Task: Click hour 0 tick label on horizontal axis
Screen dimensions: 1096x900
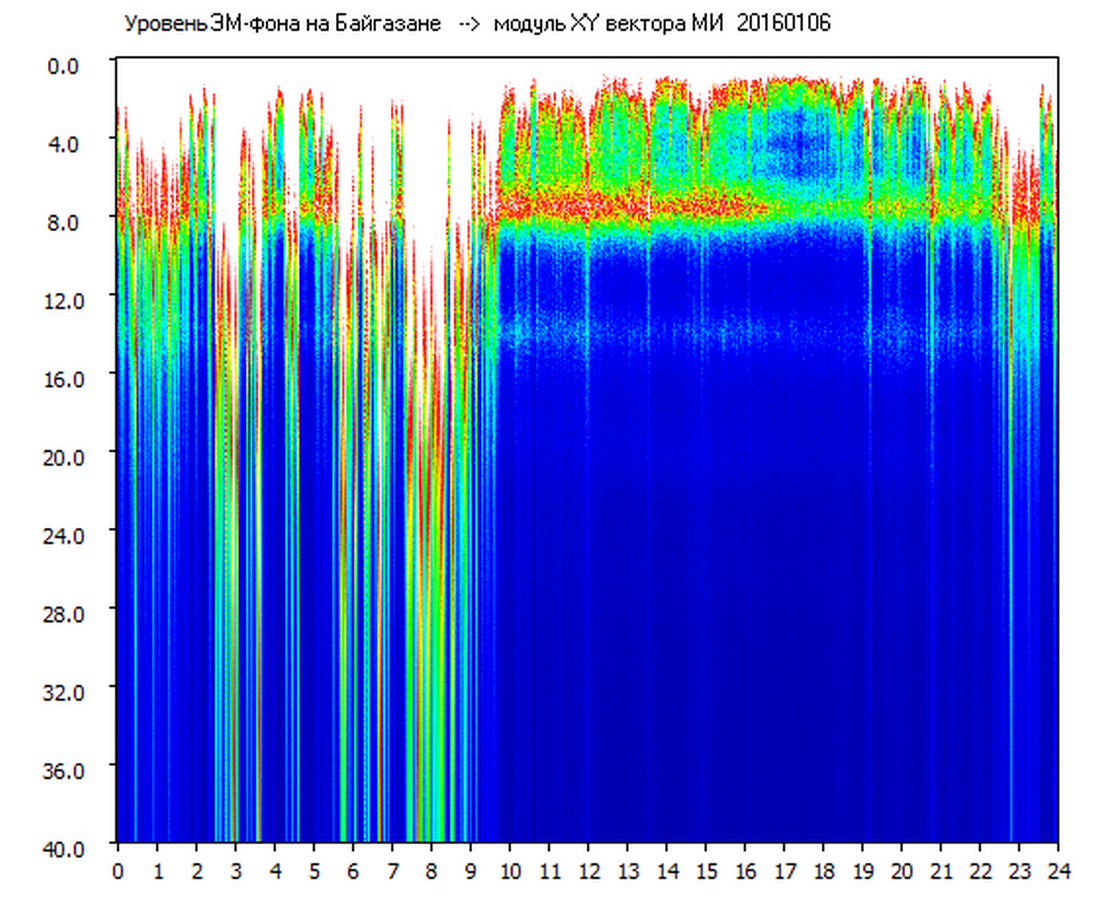Action: tap(118, 872)
